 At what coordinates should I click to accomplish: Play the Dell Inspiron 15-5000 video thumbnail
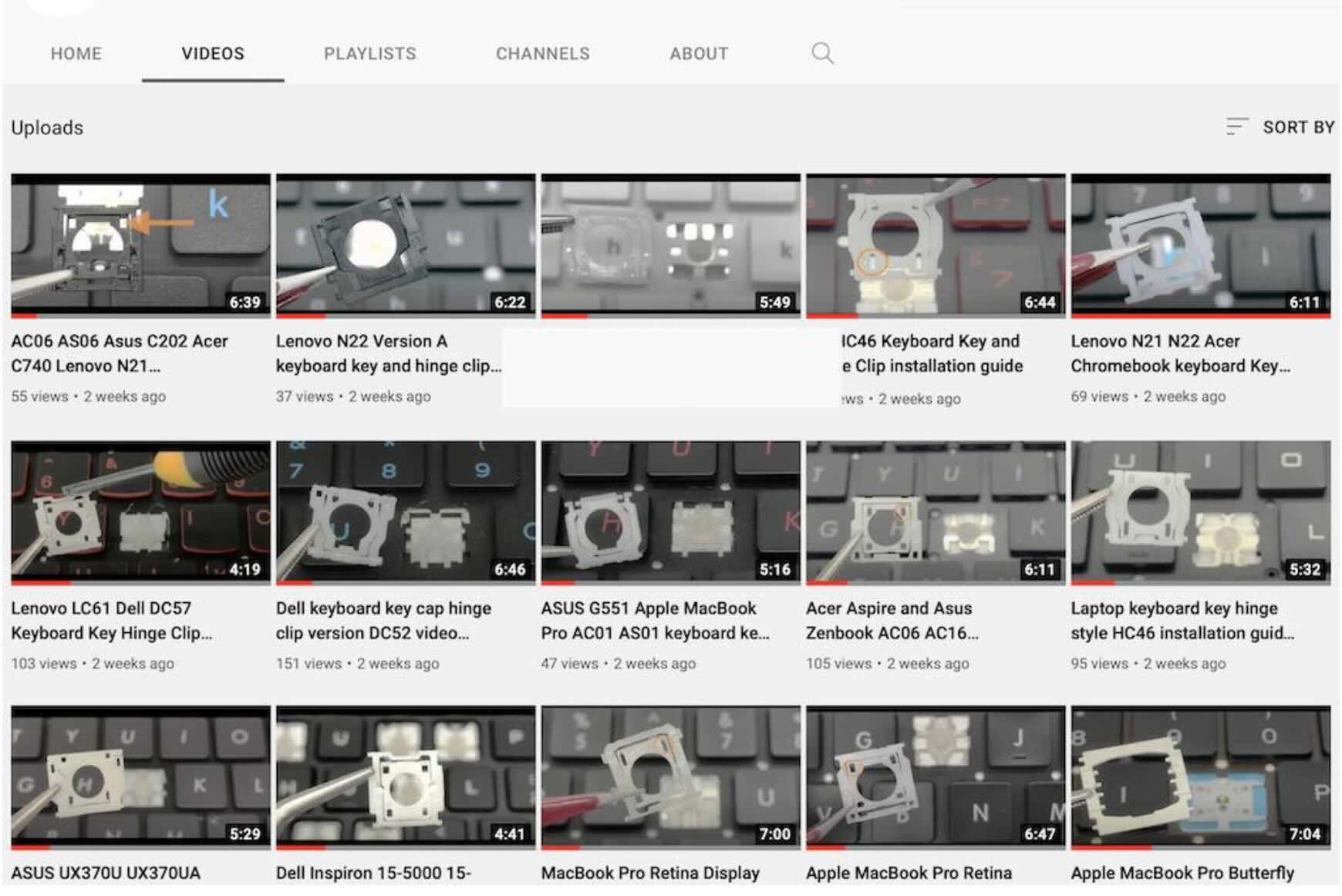point(405,776)
